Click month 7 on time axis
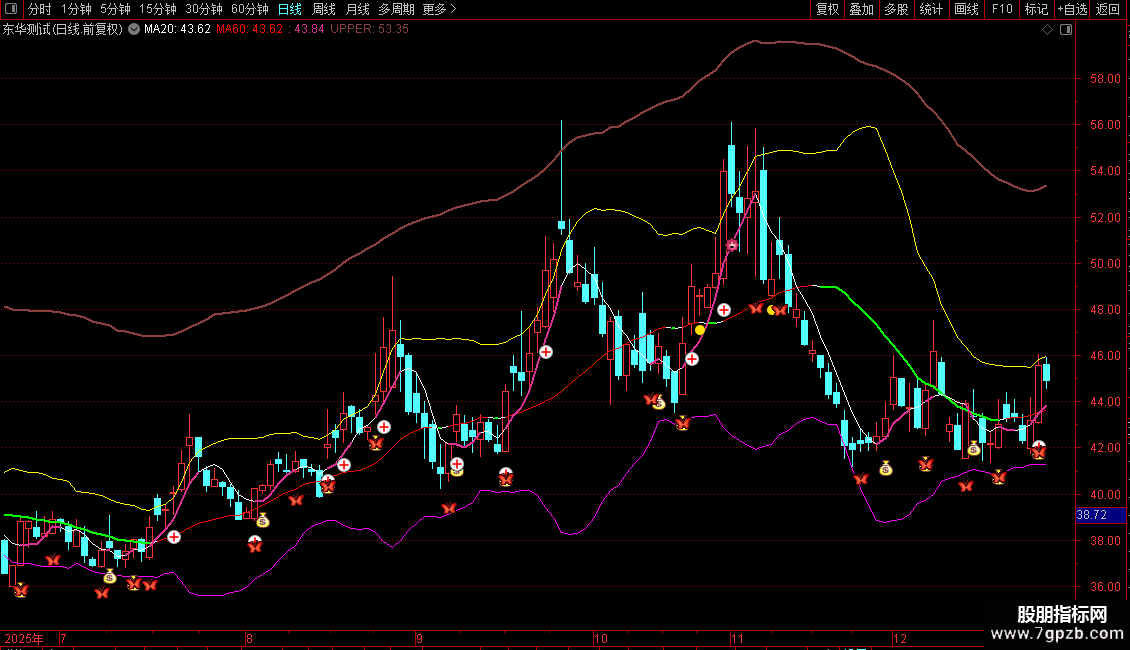 click(x=63, y=638)
